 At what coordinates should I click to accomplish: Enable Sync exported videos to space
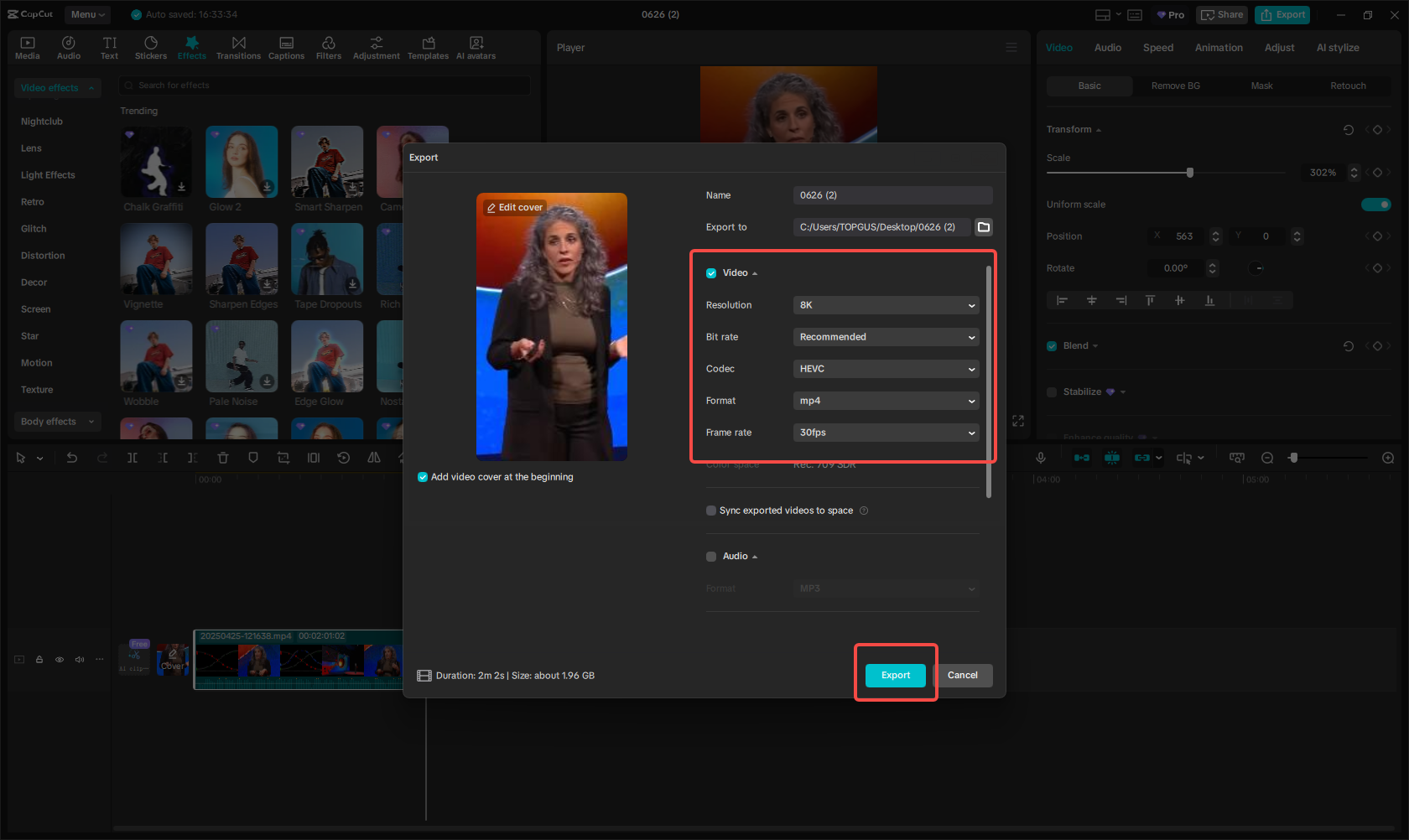click(710, 510)
